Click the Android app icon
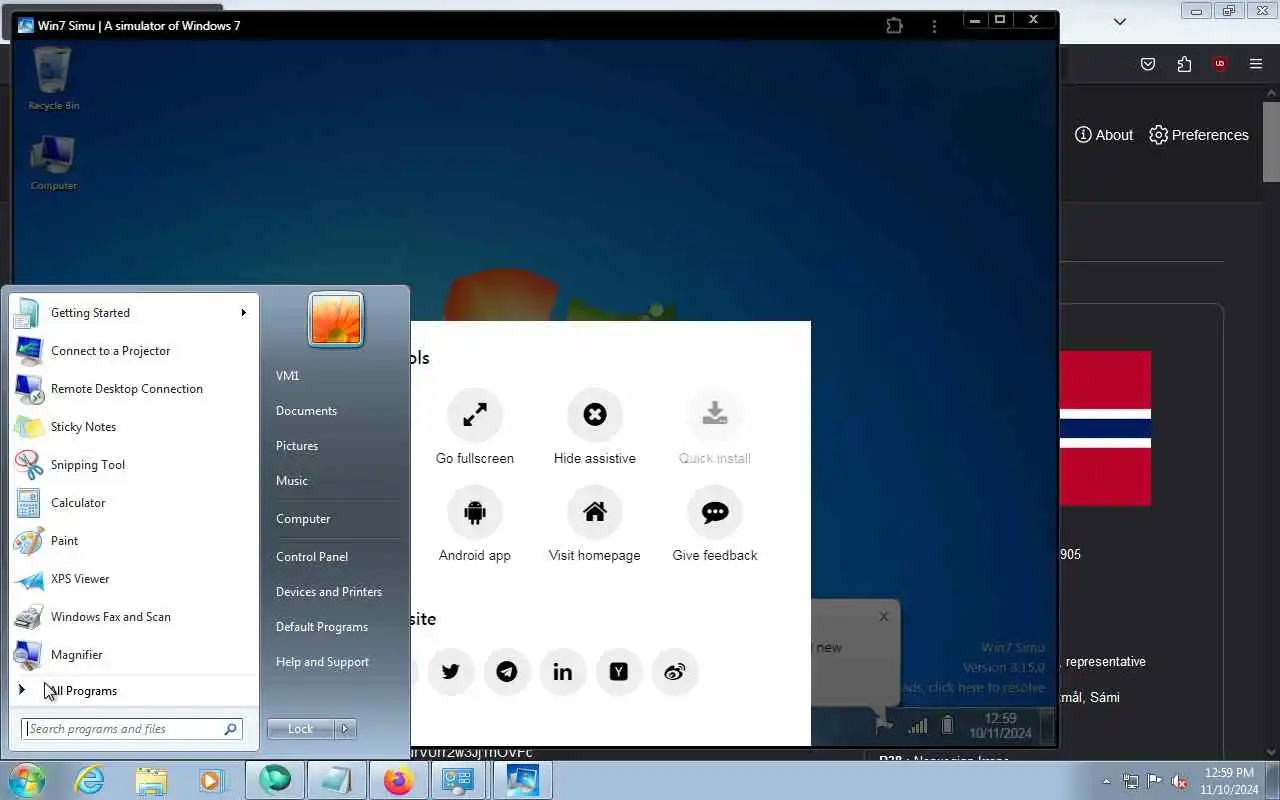Image resolution: width=1280 pixels, height=800 pixels. (x=475, y=512)
